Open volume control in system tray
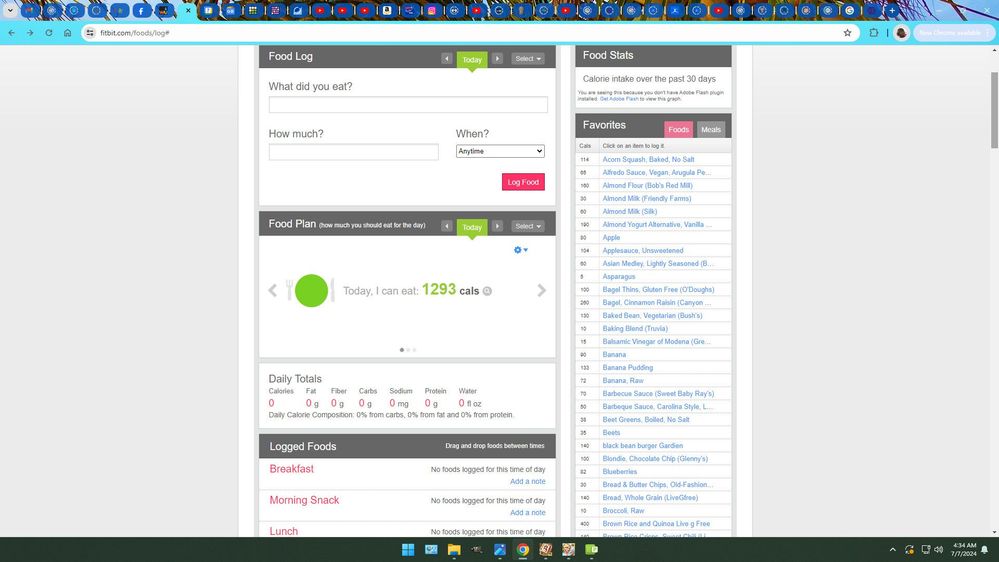 tap(938, 549)
